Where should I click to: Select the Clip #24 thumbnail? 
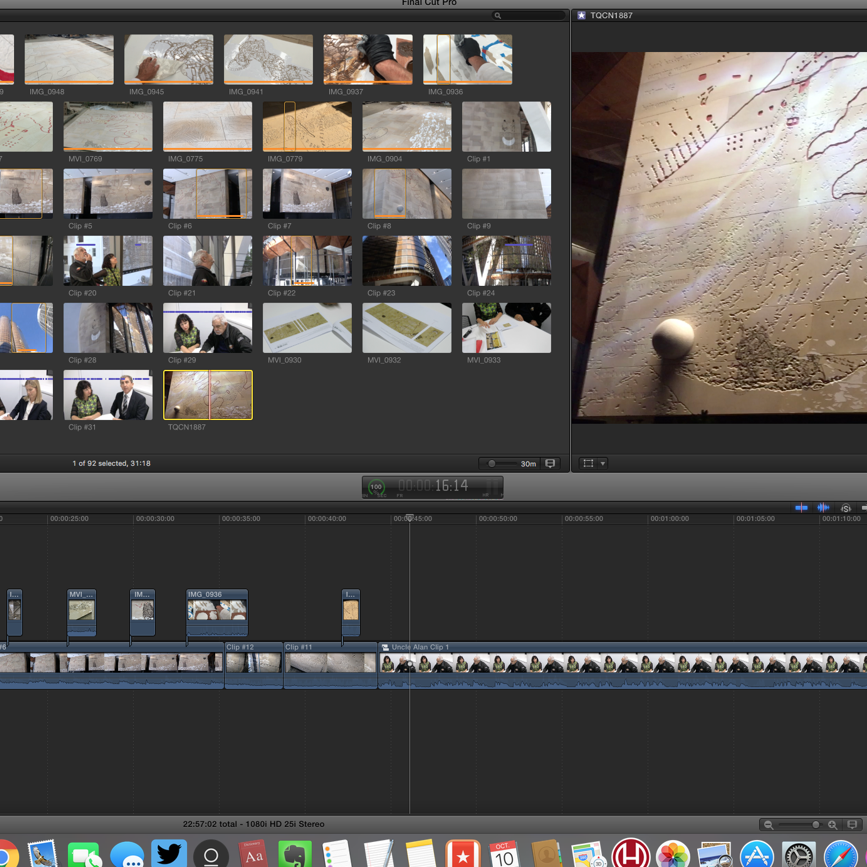point(506,260)
